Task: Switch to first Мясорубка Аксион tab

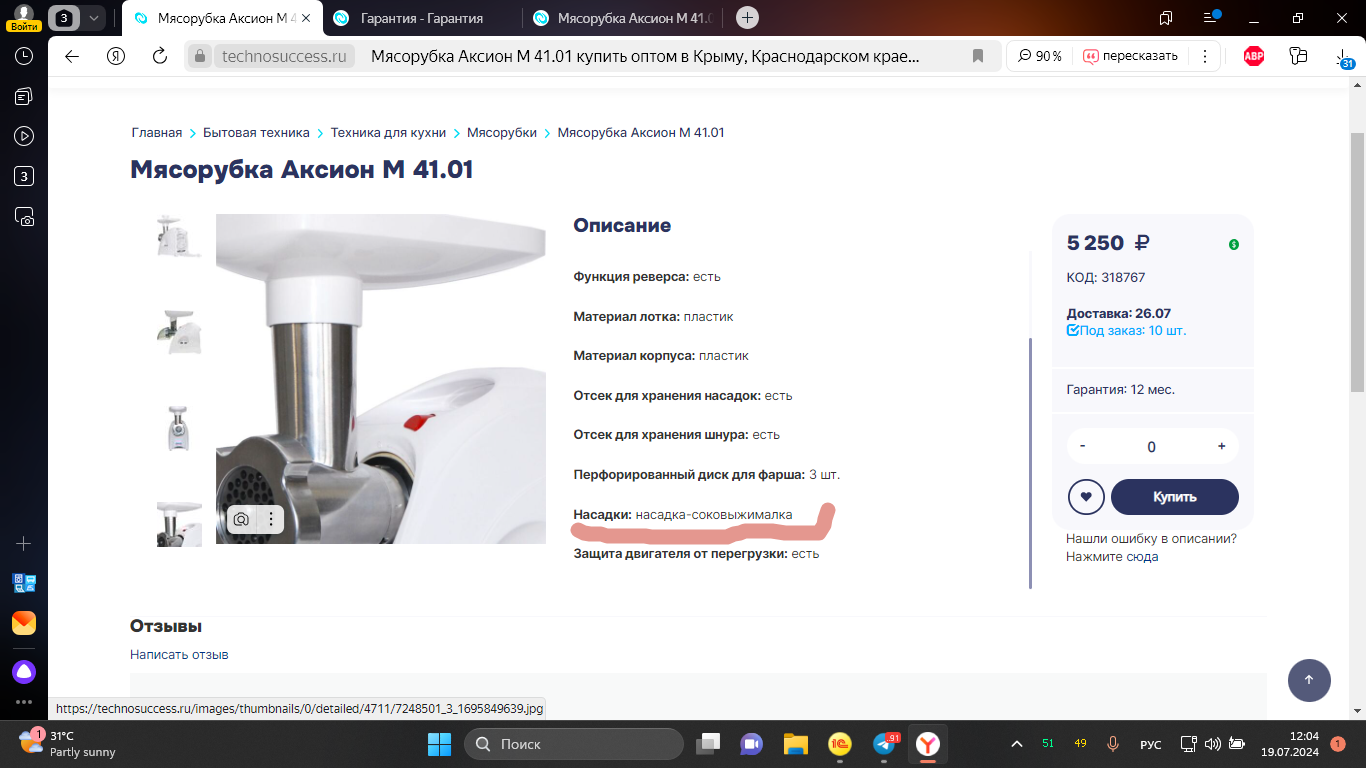Action: pyautogui.click(x=220, y=18)
